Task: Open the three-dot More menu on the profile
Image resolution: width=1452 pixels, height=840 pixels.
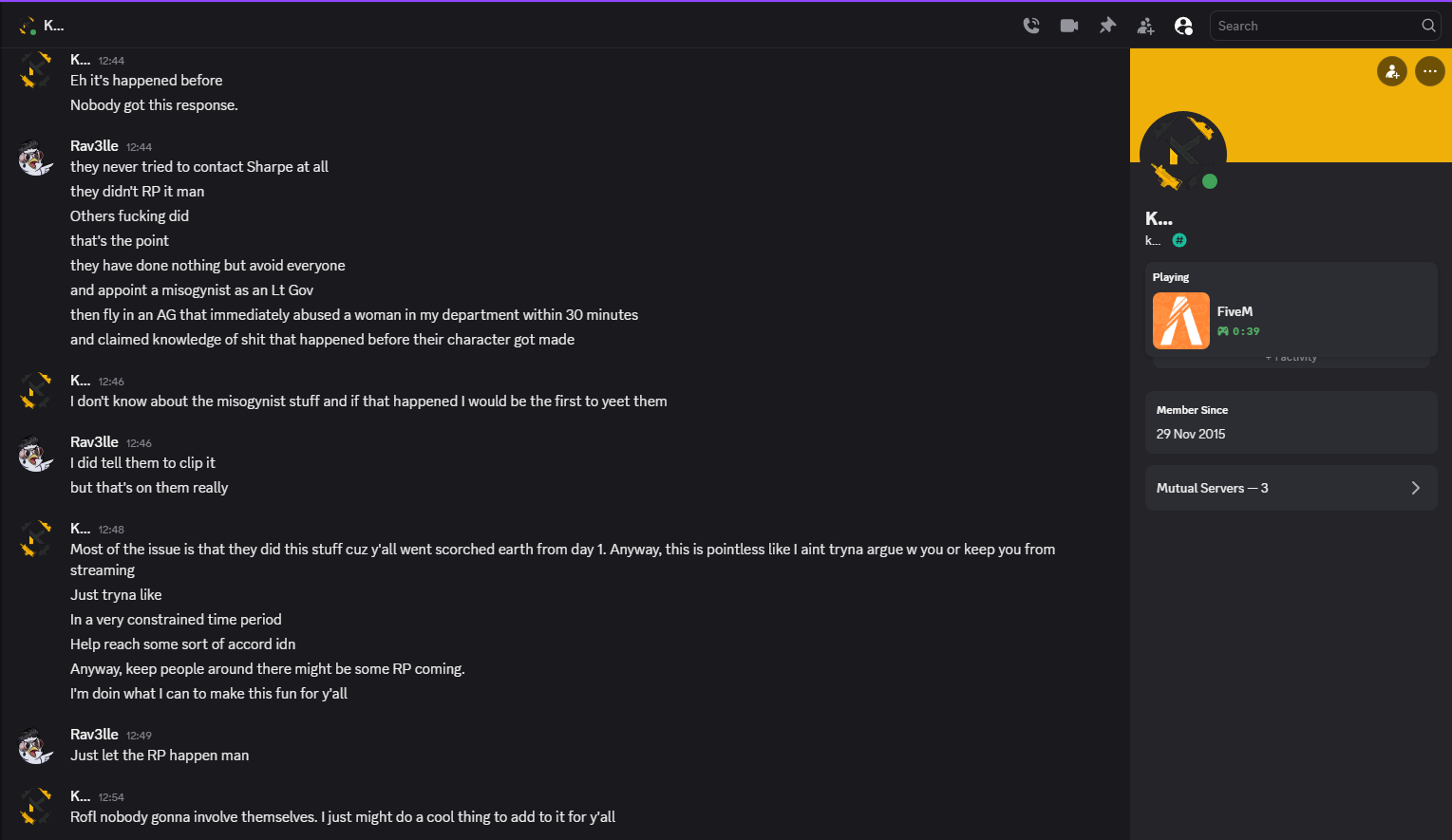Action: (x=1429, y=71)
